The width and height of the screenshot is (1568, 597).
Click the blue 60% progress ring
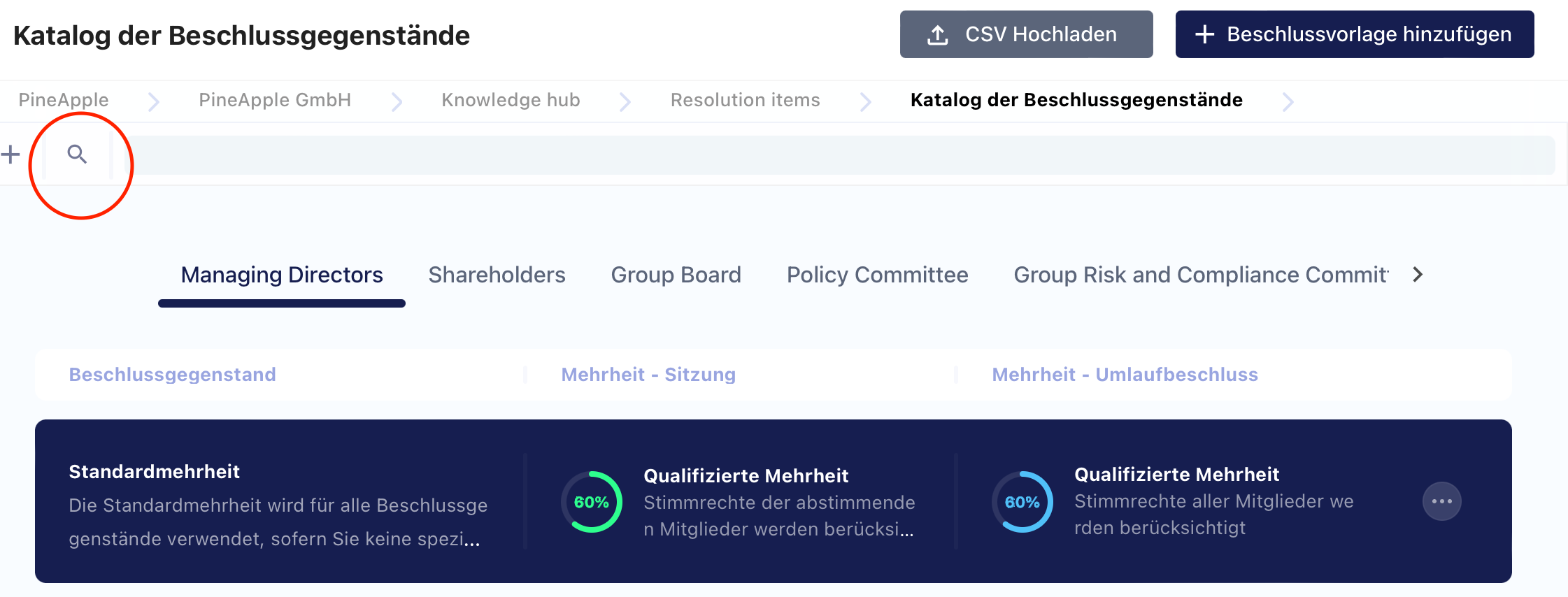[1022, 502]
